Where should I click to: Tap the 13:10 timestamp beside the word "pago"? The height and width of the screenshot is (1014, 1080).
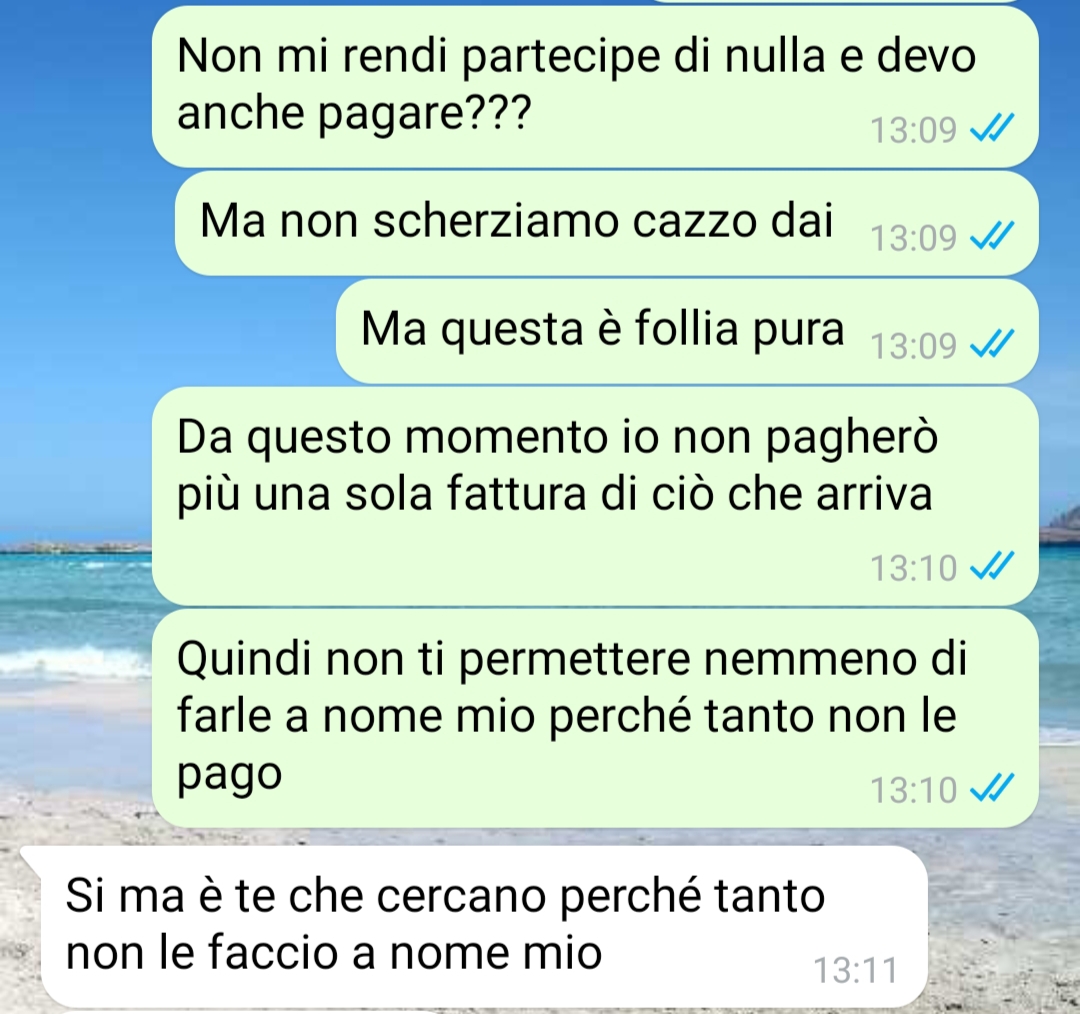913,790
